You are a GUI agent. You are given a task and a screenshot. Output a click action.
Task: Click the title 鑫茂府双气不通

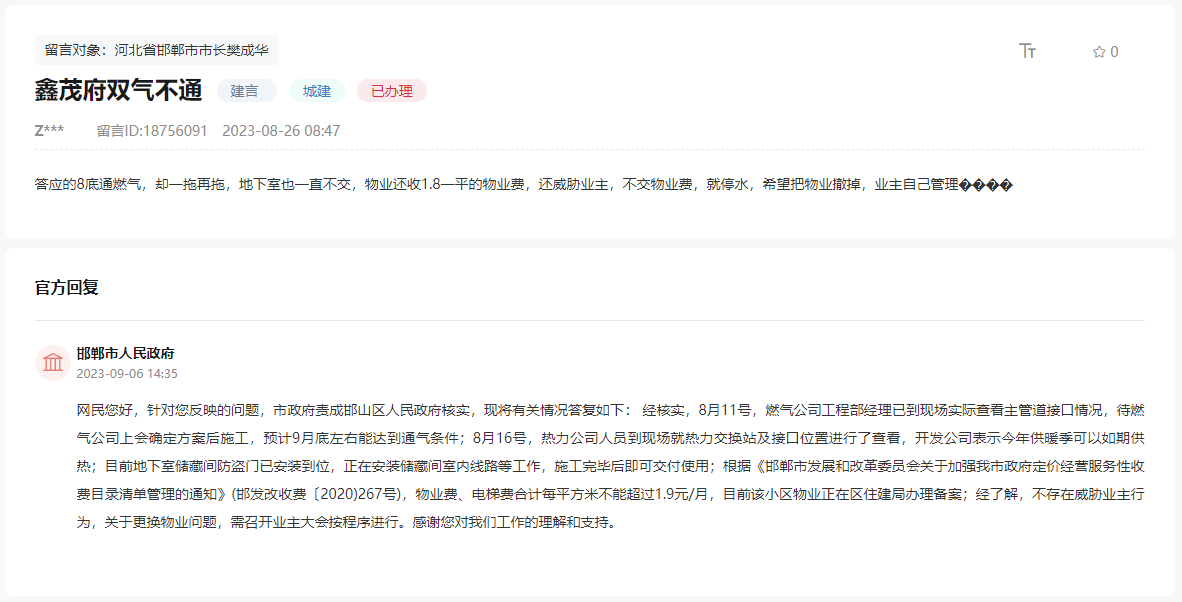point(118,90)
